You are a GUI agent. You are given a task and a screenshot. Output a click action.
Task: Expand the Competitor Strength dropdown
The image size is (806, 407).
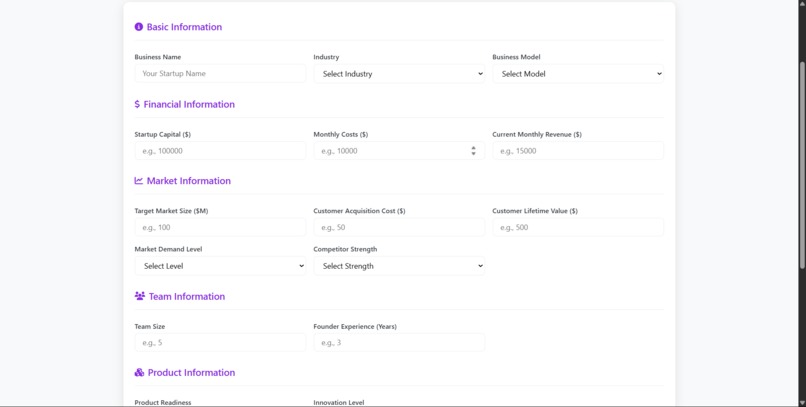pyautogui.click(x=399, y=266)
